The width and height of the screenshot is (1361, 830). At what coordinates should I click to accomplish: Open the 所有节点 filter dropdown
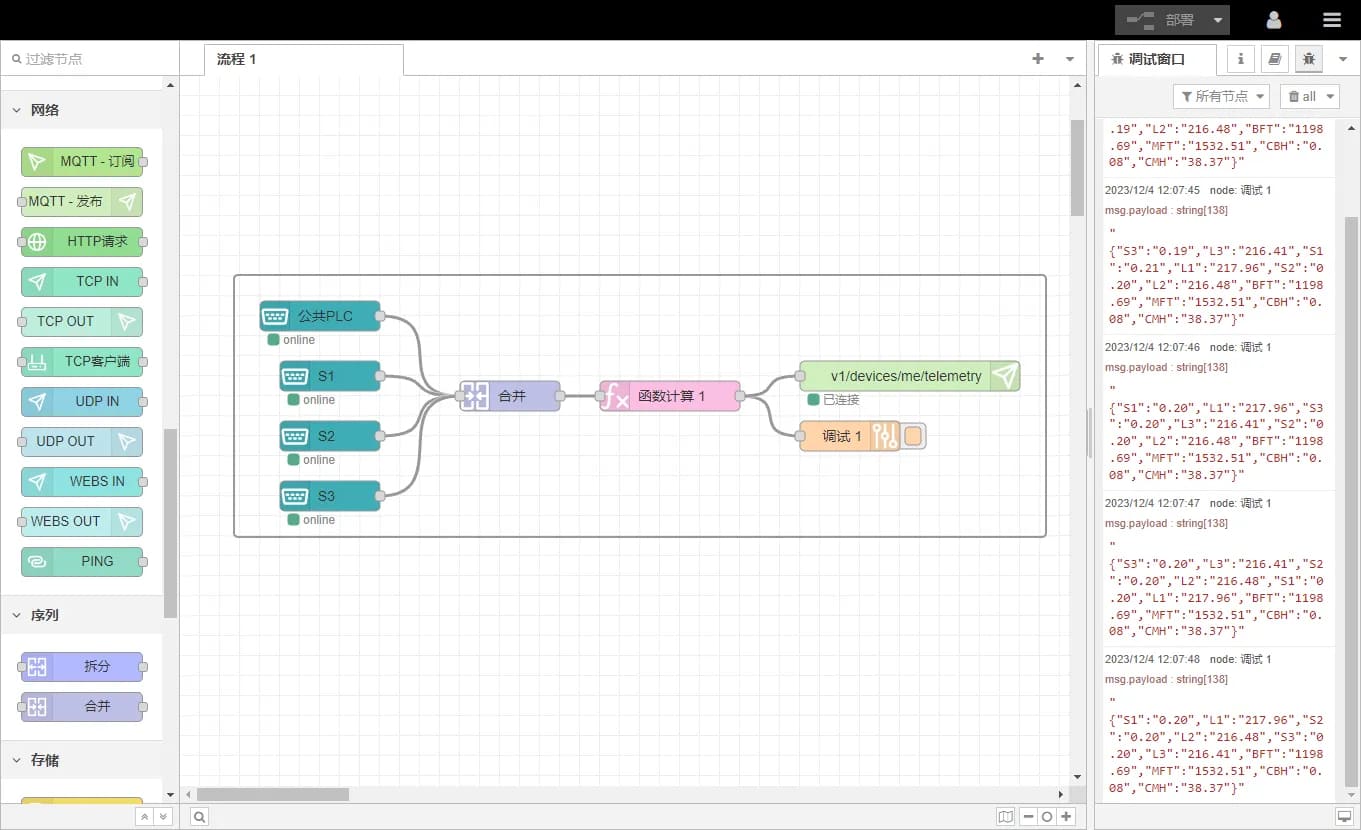pyautogui.click(x=1220, y=96)
